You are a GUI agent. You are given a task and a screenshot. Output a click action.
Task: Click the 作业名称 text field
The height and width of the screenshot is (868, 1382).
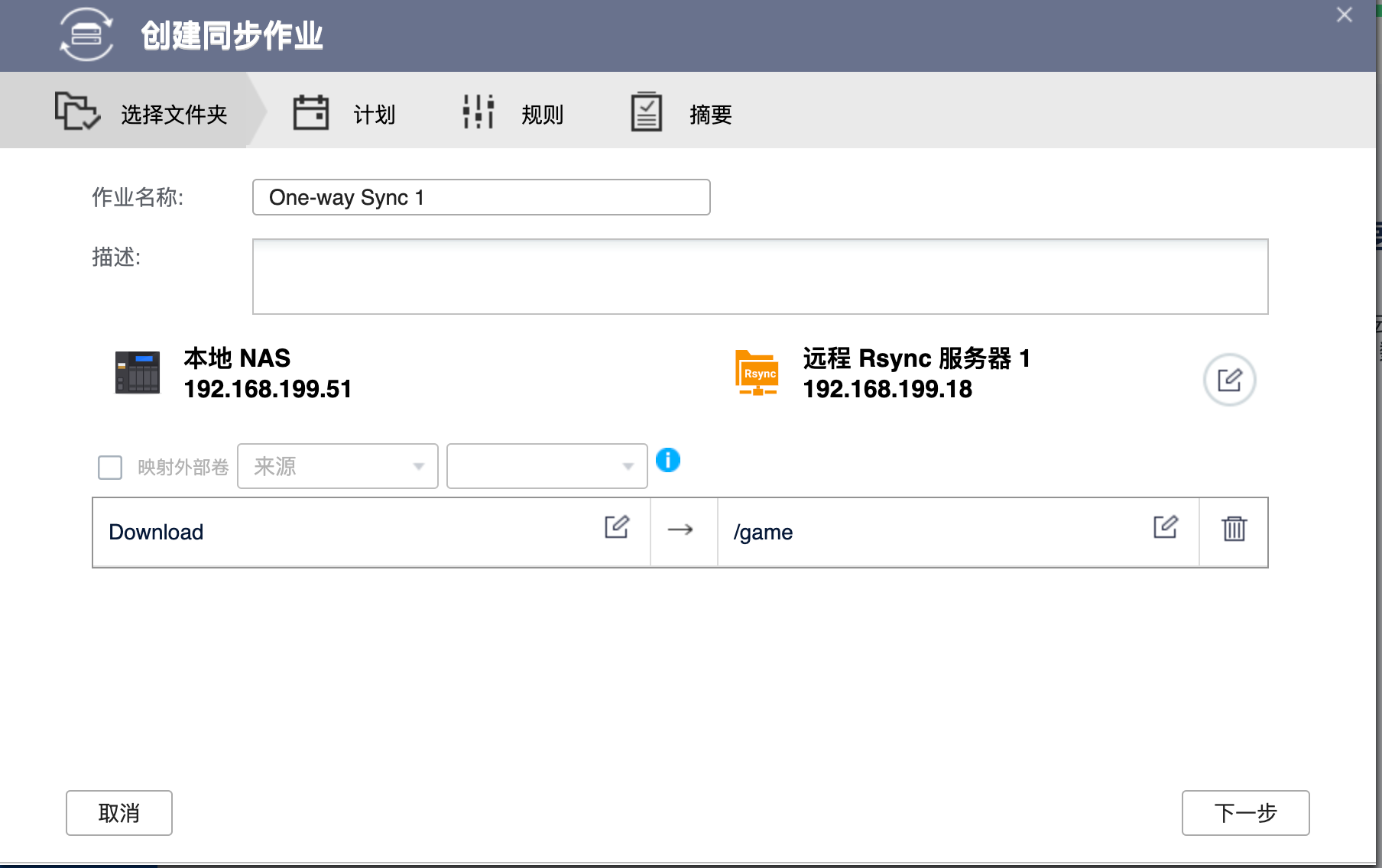pyautogui.click(x=481, y=197)
